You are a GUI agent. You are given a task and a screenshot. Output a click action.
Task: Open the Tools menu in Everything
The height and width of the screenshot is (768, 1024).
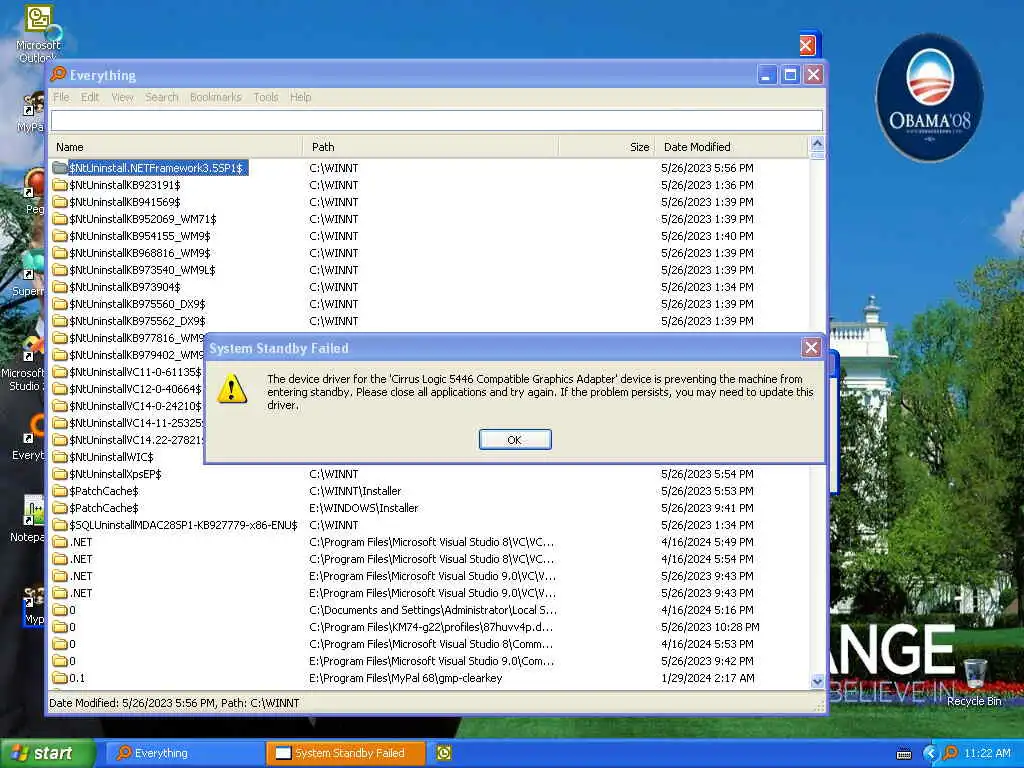(266, 97)
